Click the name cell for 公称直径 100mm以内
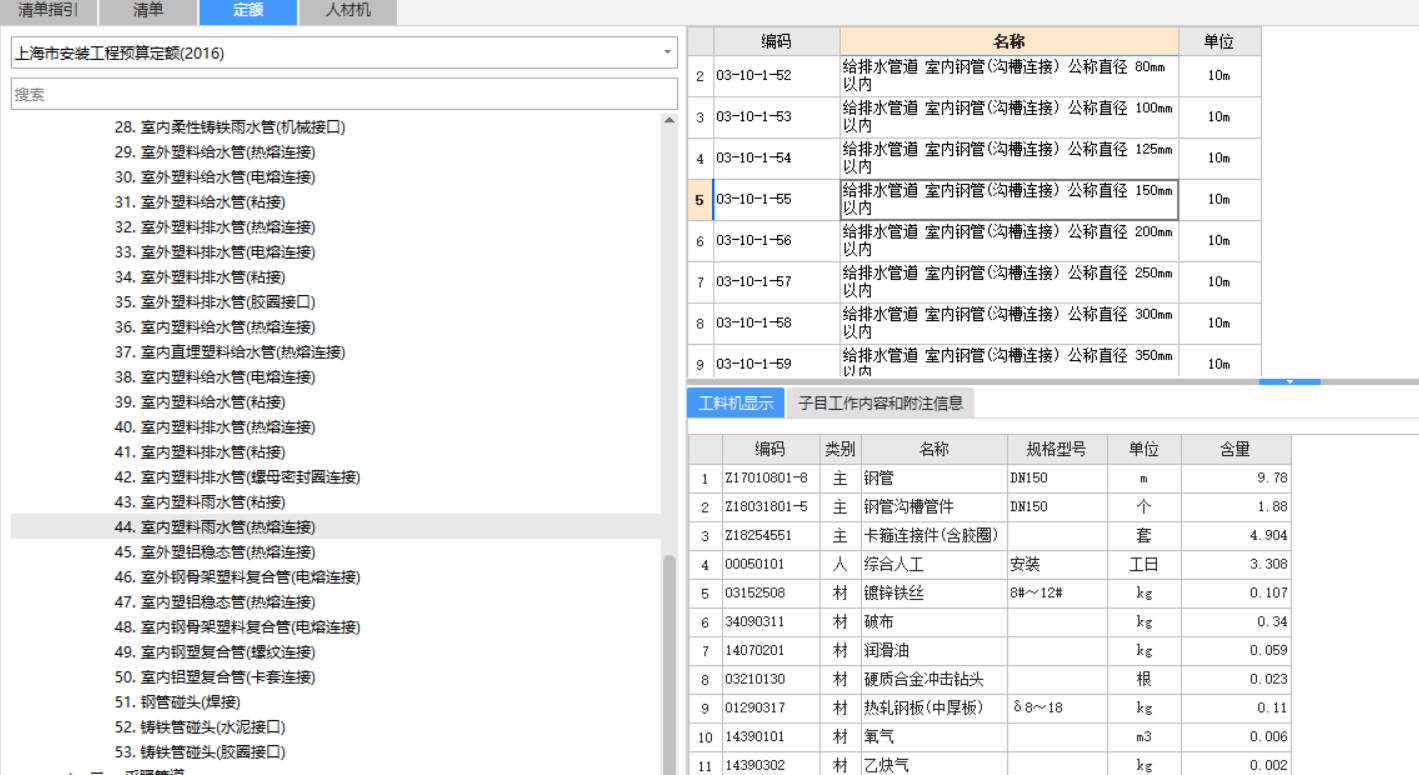Viewport: 1419px width, 775px height. [x=1009, y=117]
